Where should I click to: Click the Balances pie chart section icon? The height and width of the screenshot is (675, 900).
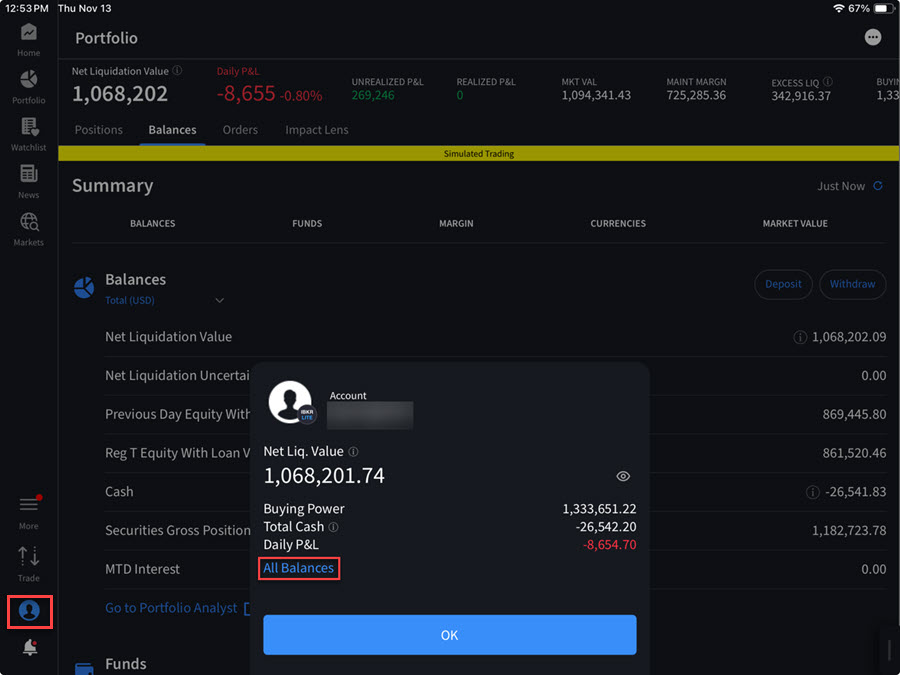tap(84, 287)
